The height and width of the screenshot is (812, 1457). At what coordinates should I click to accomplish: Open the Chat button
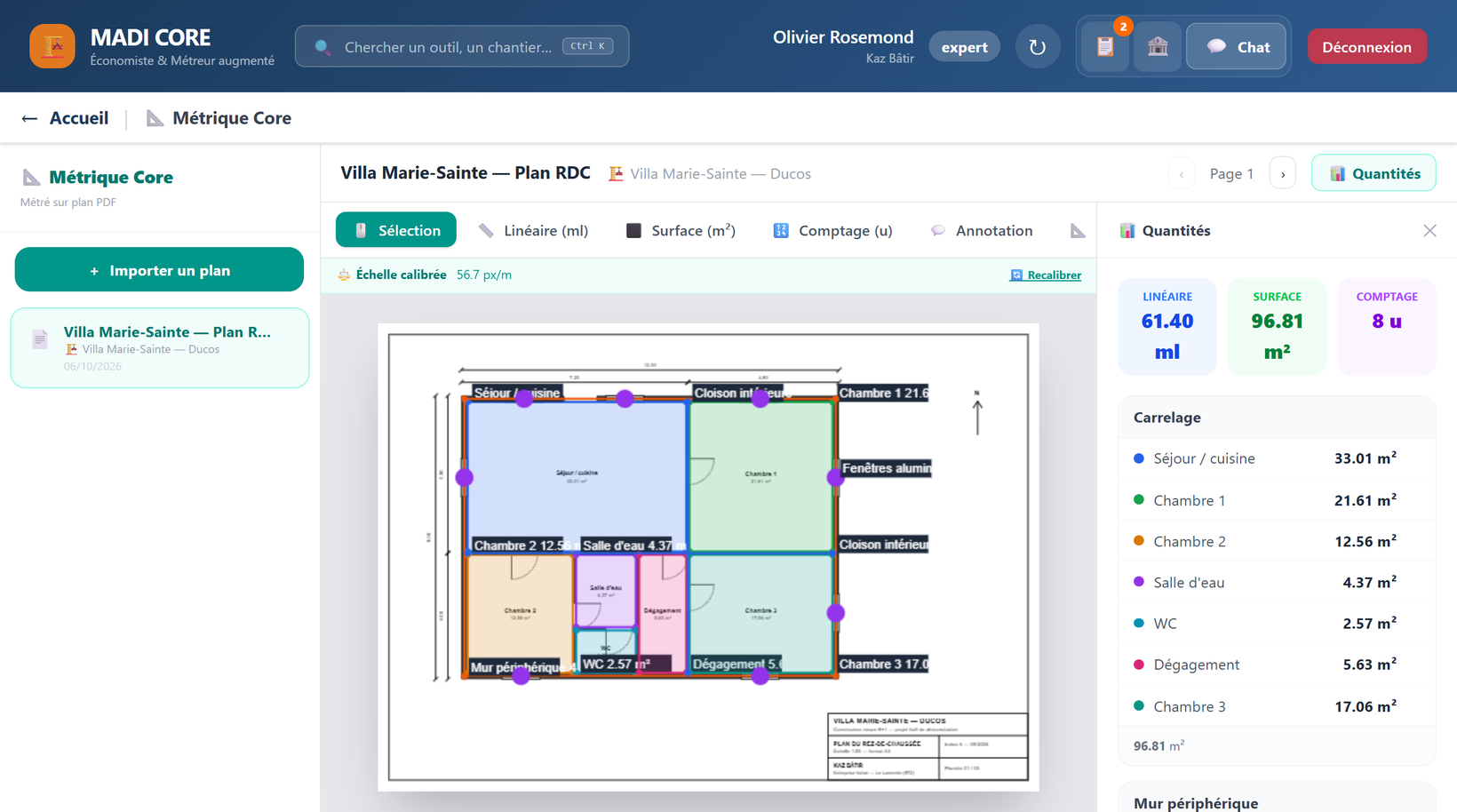click(1236, 47)
